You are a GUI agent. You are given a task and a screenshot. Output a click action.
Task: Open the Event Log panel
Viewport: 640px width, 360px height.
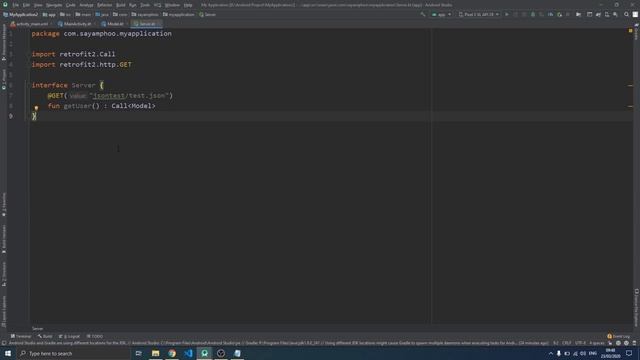[x=619, y=336]
